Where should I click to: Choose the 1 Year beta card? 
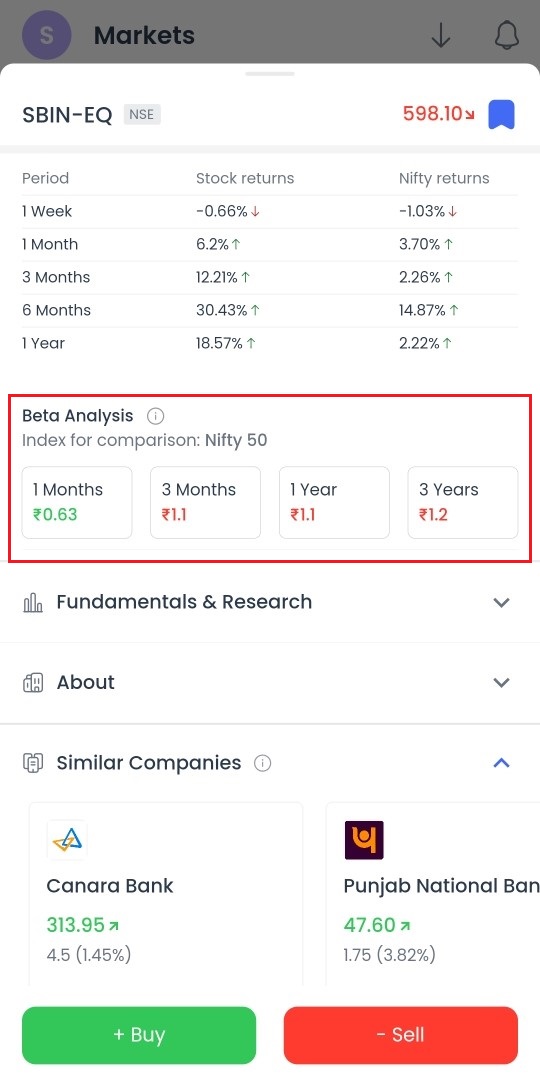tap(334, 503)
